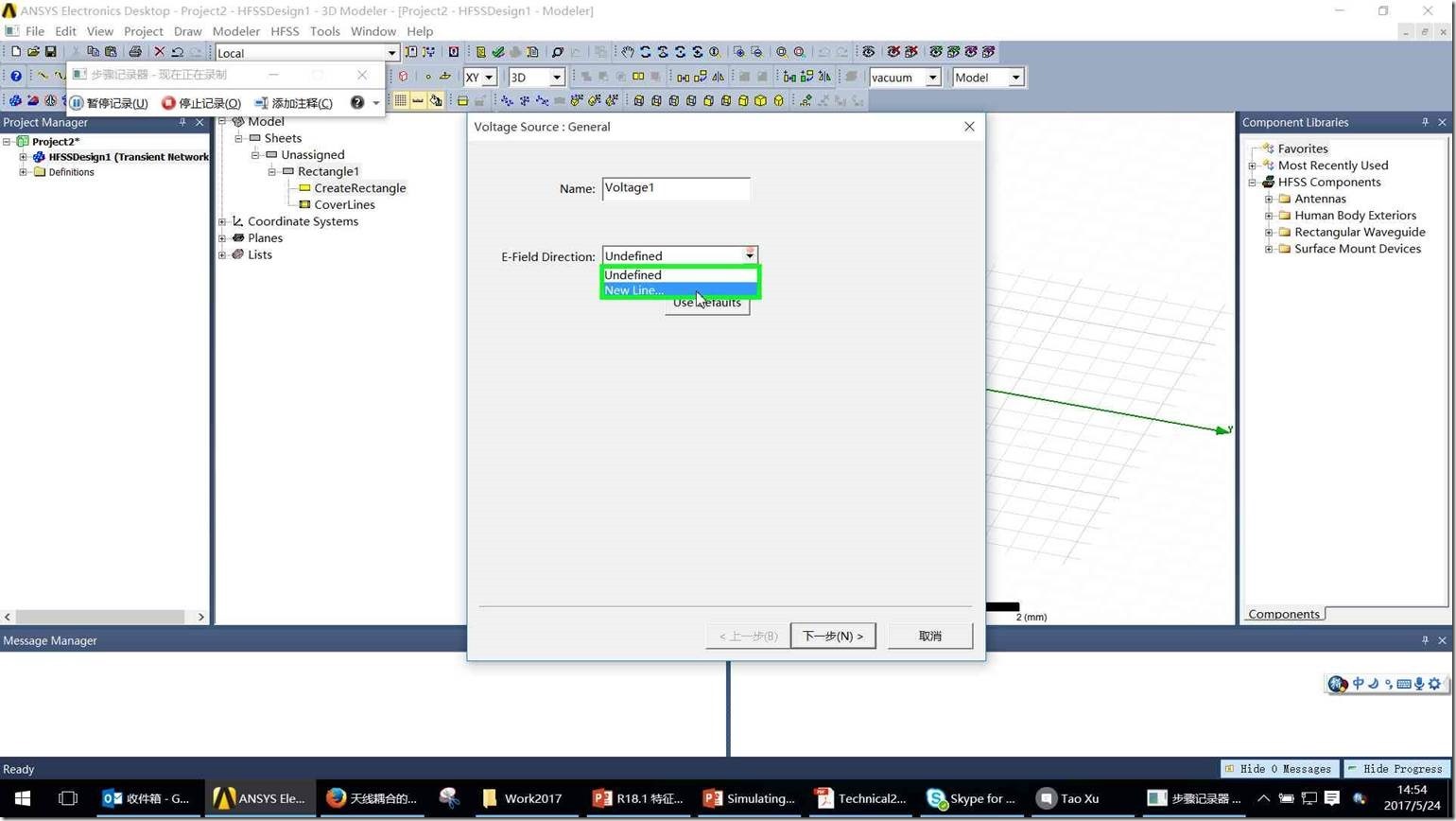Click the Mirror icon in the toolbar
This screenshot has height=821, width=1456.
point(719,77)
